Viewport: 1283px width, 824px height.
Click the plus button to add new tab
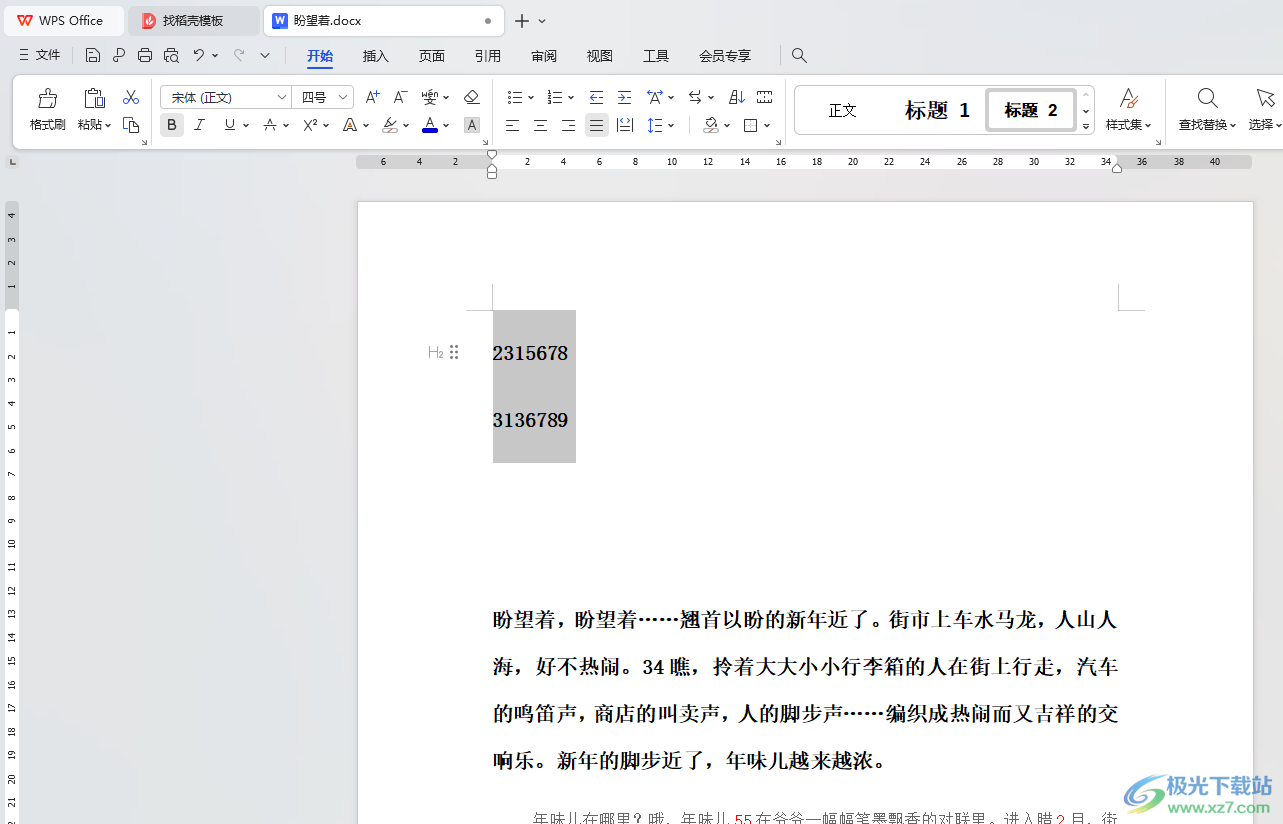pyautogui.click(x=521, y=20)
